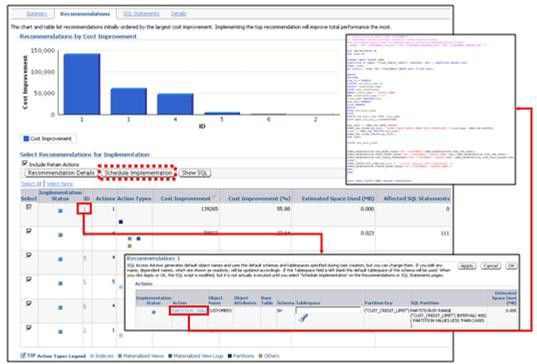Uncheck the row with cost improvement 139265
Image resolution: width=537 pixels, height=364 pixels.
pyautogui.click(x=29, y=207)
